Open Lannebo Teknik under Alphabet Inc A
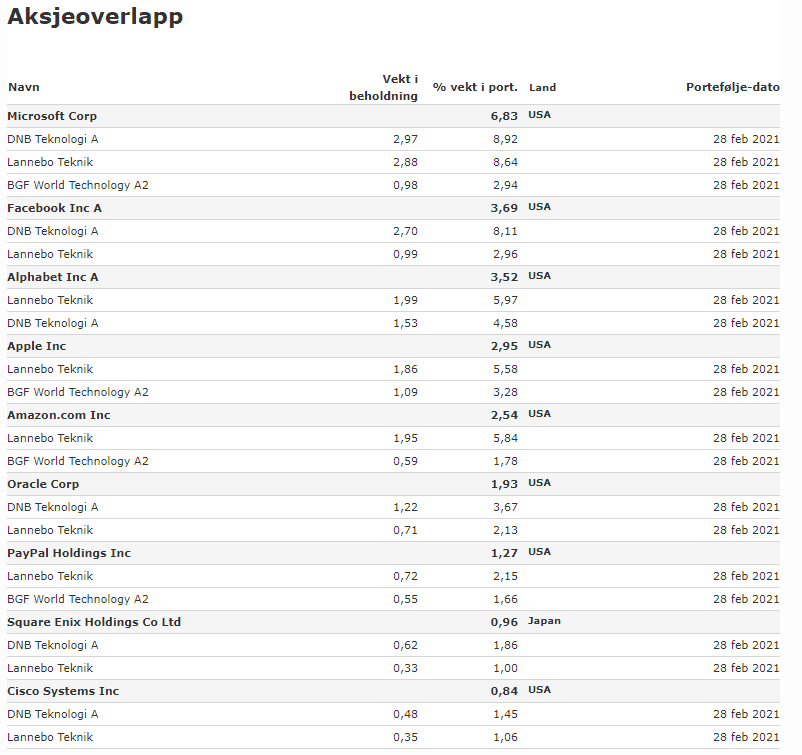The width and height of the screenshot is (802, 755). click(x=50, y=300)
